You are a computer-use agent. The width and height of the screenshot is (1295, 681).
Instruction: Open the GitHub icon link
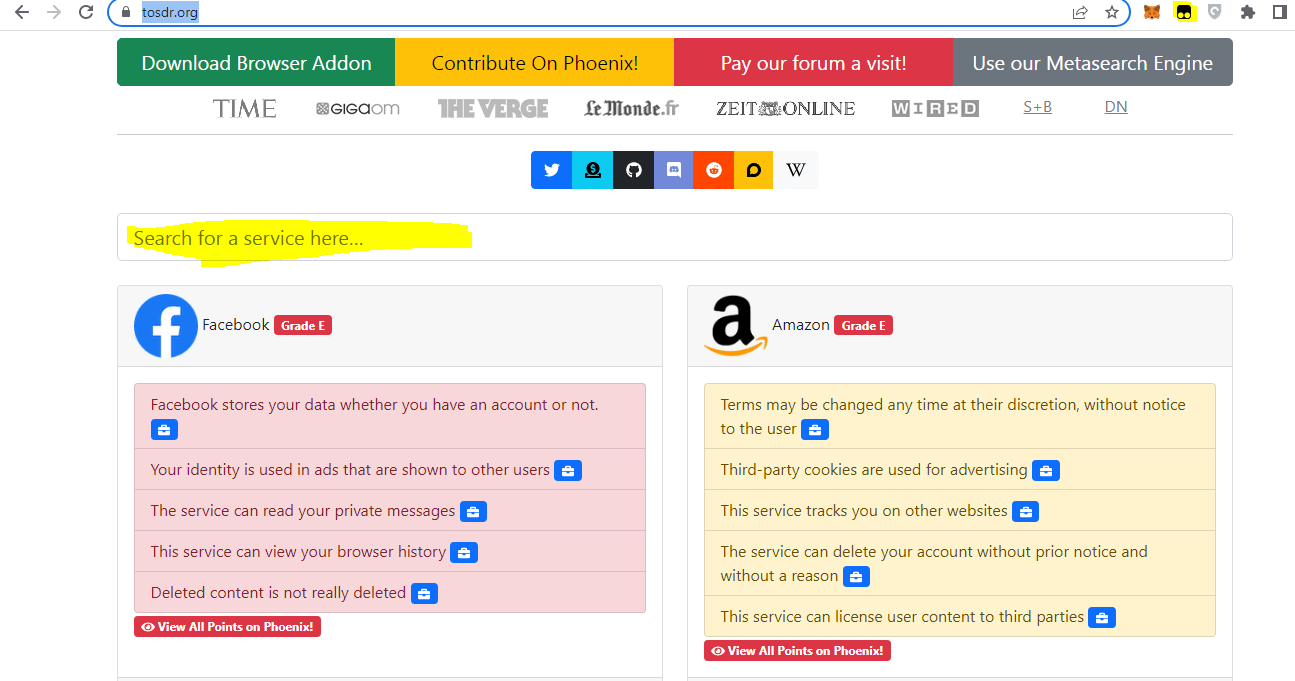633,170
